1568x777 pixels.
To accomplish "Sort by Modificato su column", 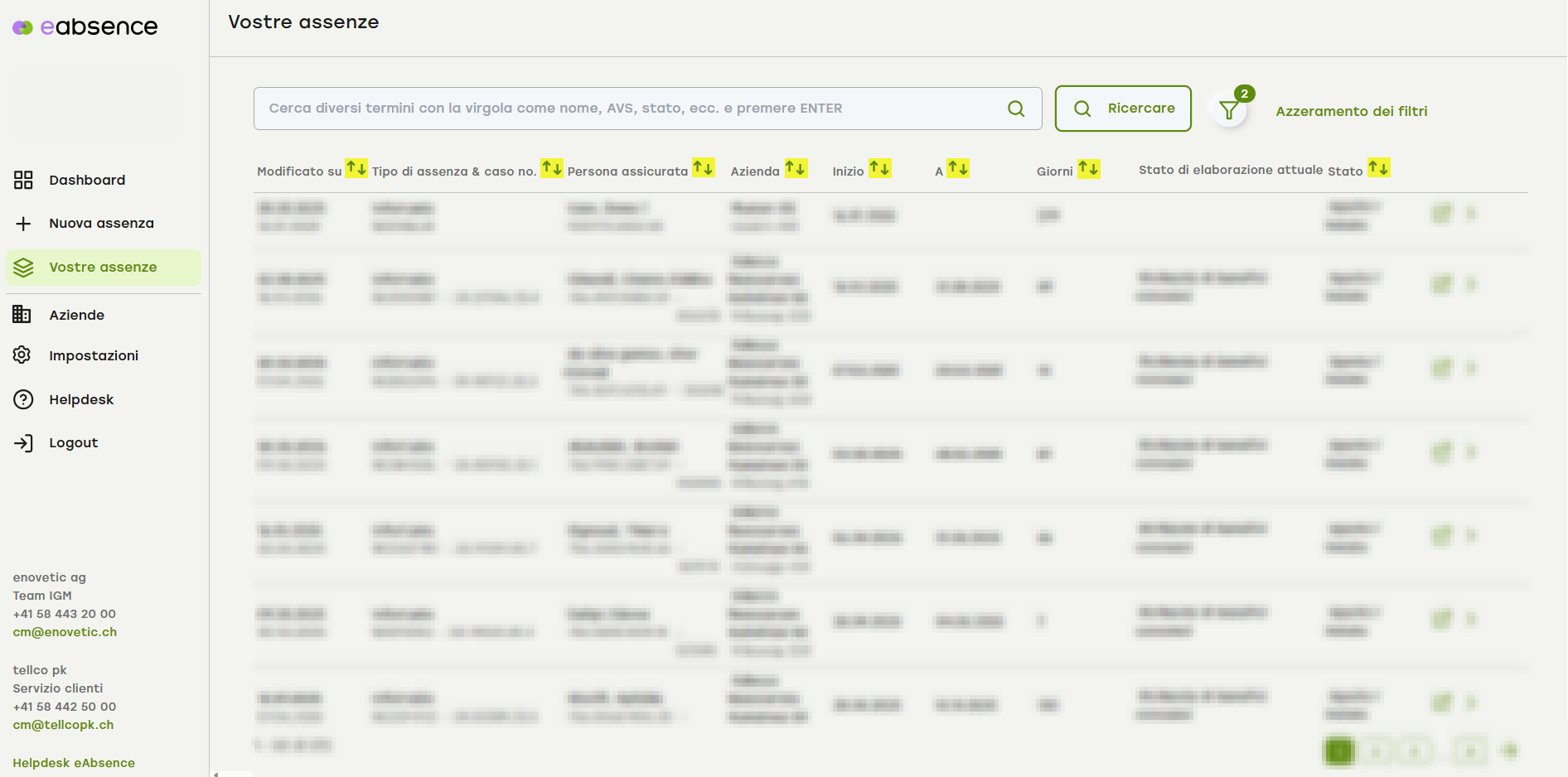I will point(356,169).
